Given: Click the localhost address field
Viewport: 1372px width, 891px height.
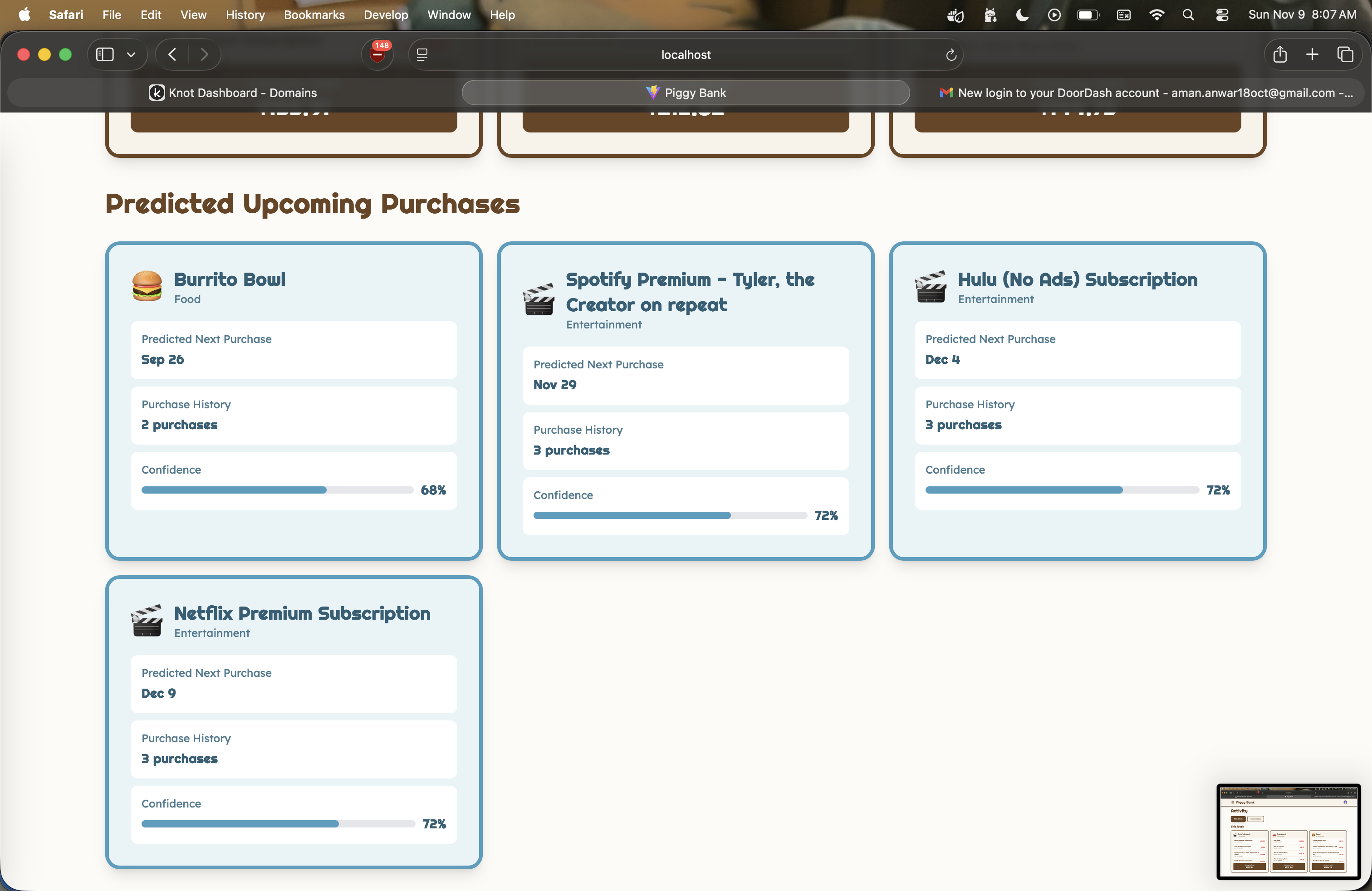Looking at the screenshot, I should click(685, 55).
